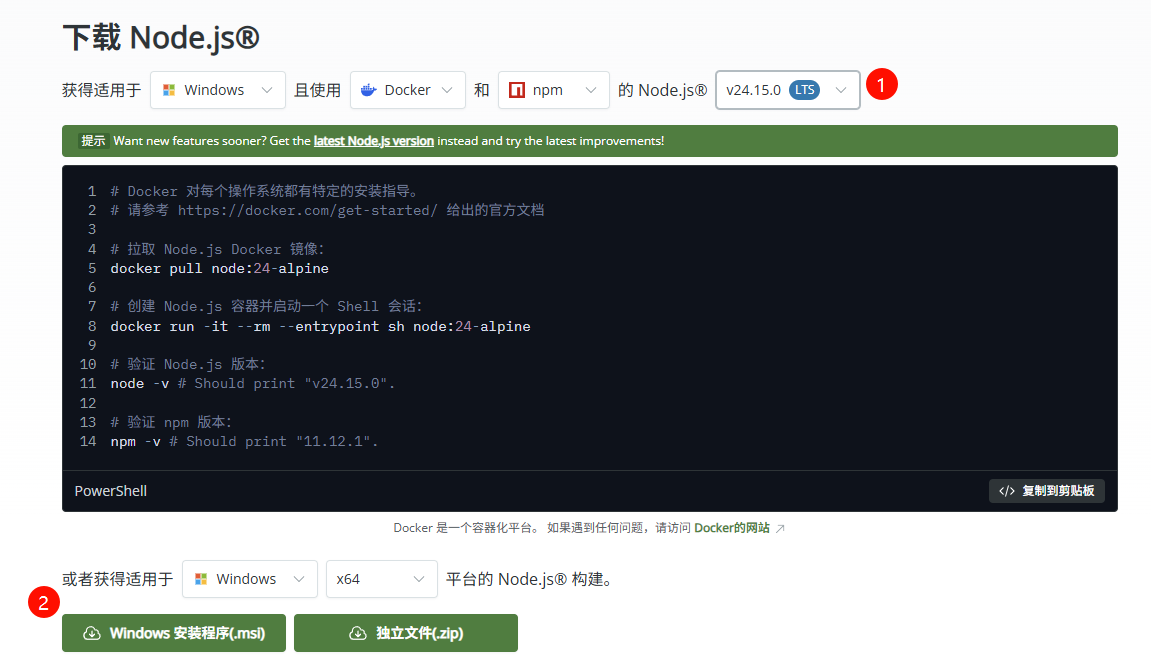Open the Docker的网站 link

click(732, 528)
